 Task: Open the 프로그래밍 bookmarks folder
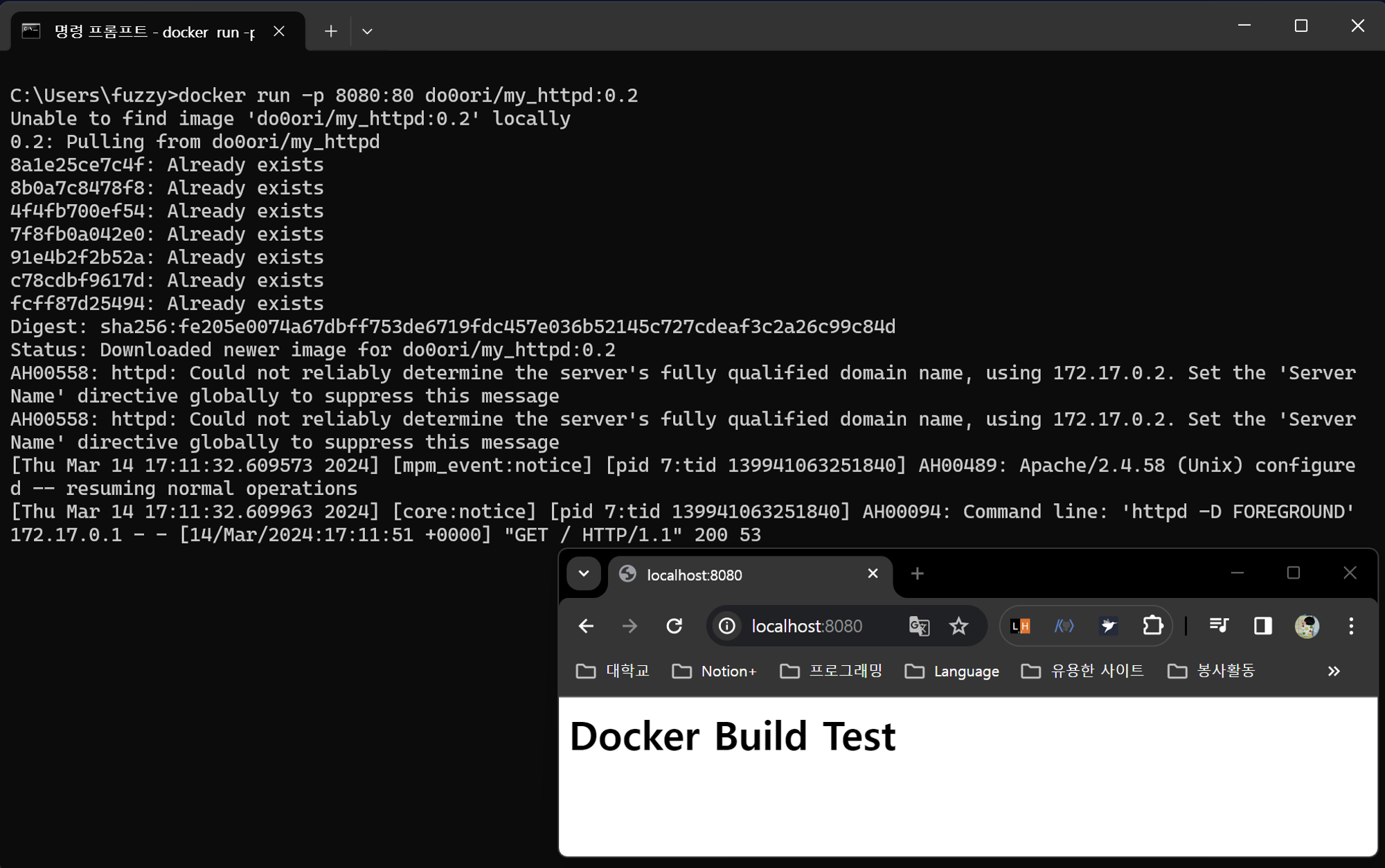tap(831, 671)
